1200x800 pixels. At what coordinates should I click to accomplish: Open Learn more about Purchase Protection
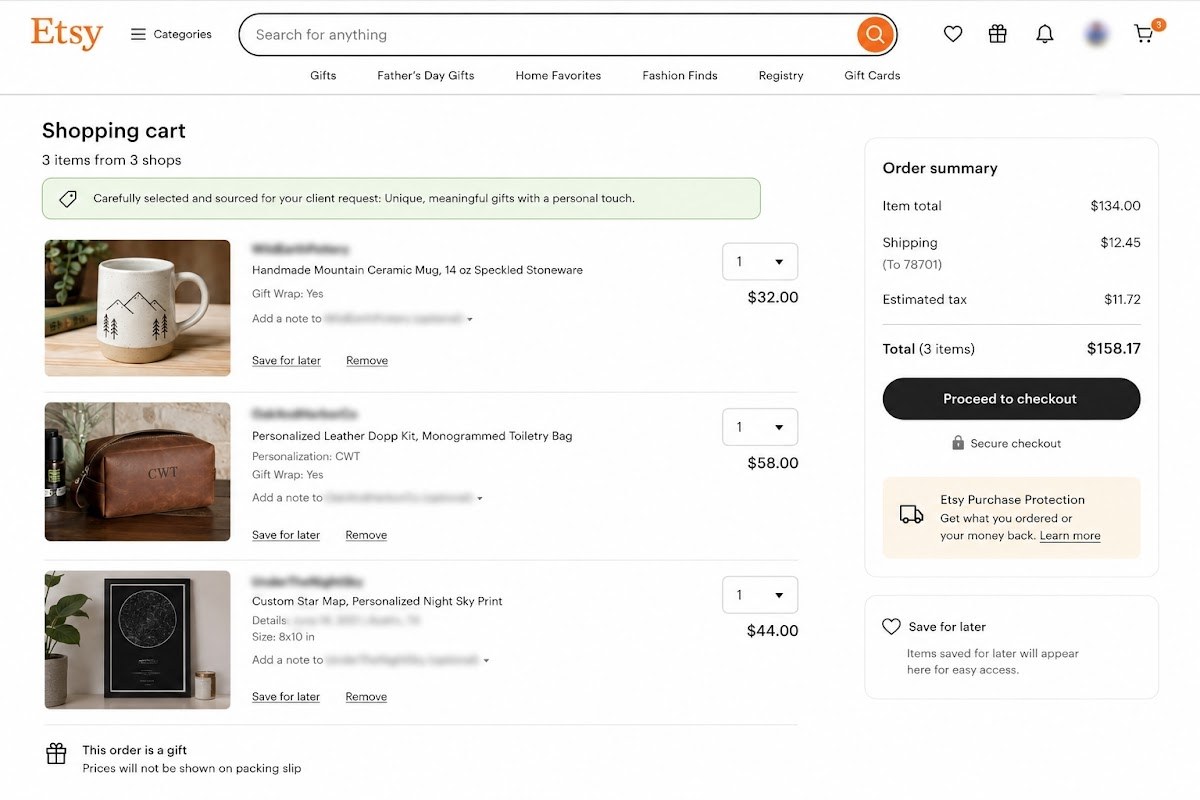1070,536
